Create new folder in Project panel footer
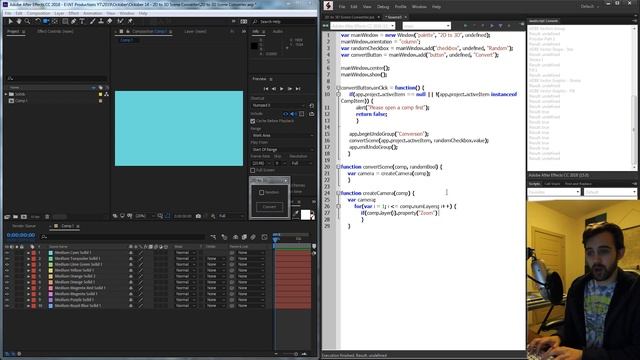This screenshot has width=640, height=360. point(16,217)
